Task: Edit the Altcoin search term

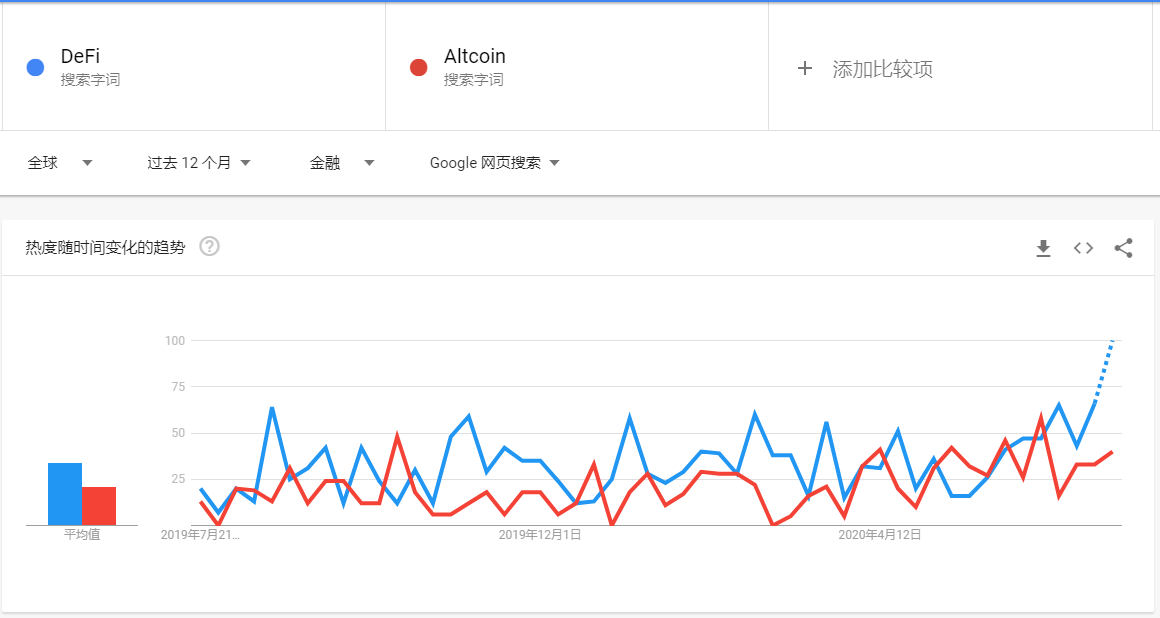Action: [474, 56]
